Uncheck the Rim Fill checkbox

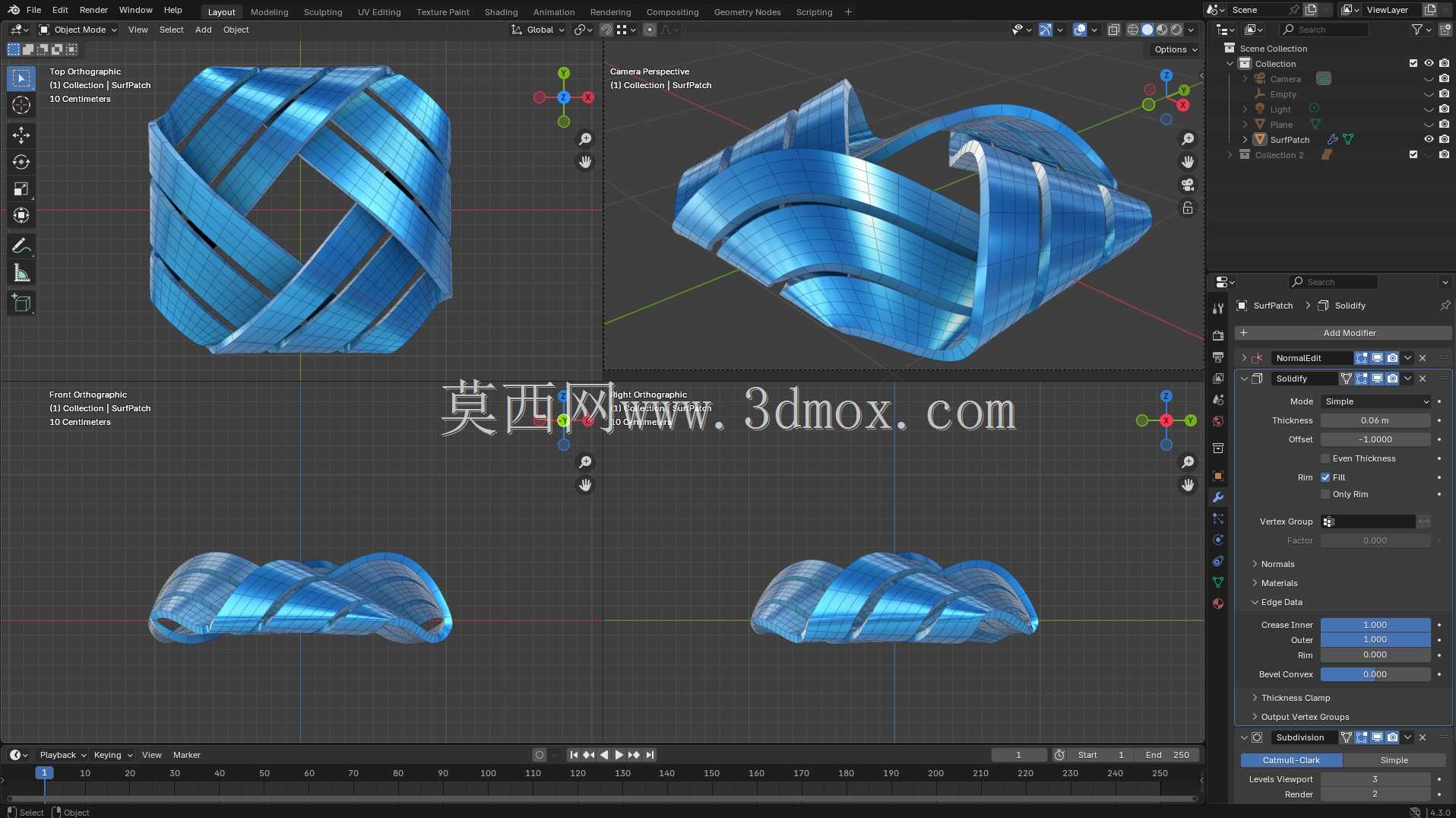pos(1325,477)
